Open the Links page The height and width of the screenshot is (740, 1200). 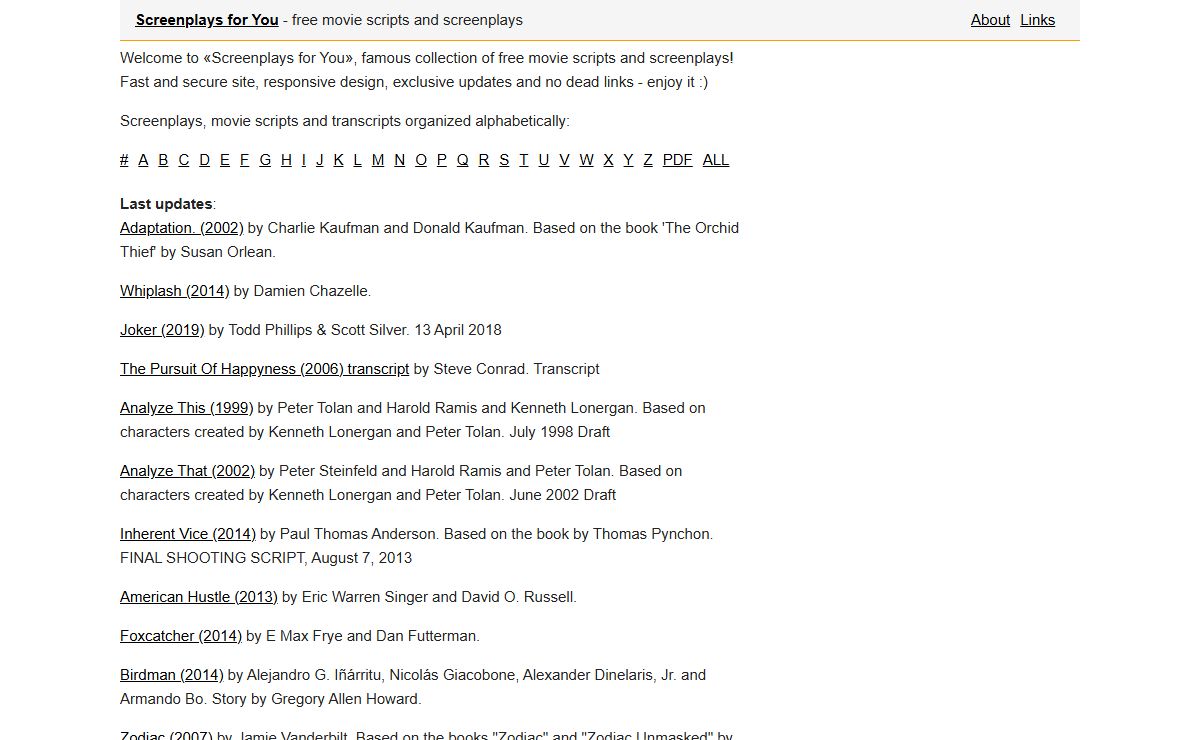(1037, 20)
